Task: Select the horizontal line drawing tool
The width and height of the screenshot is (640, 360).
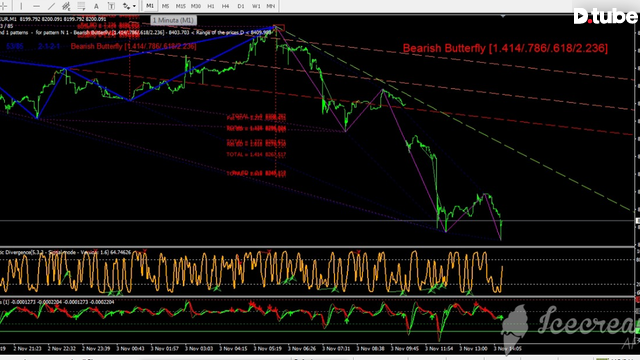Action: pyautogui.click(x=36, y=6)
